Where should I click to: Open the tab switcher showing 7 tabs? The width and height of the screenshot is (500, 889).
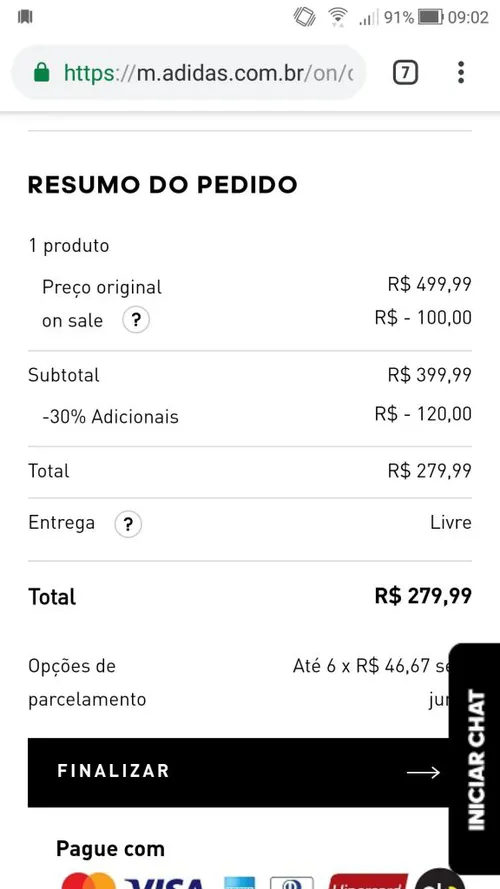pos(405,73)
